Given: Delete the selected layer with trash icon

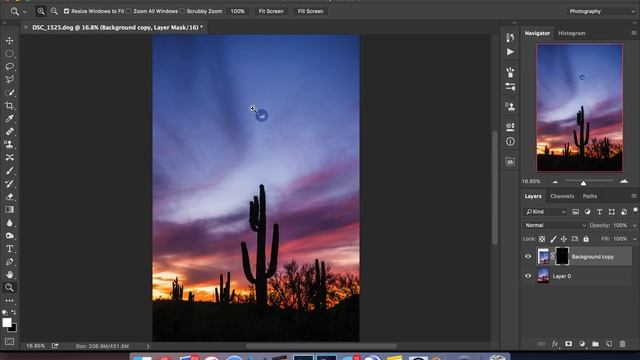Looking at the screenshot, I should (622, 344).
